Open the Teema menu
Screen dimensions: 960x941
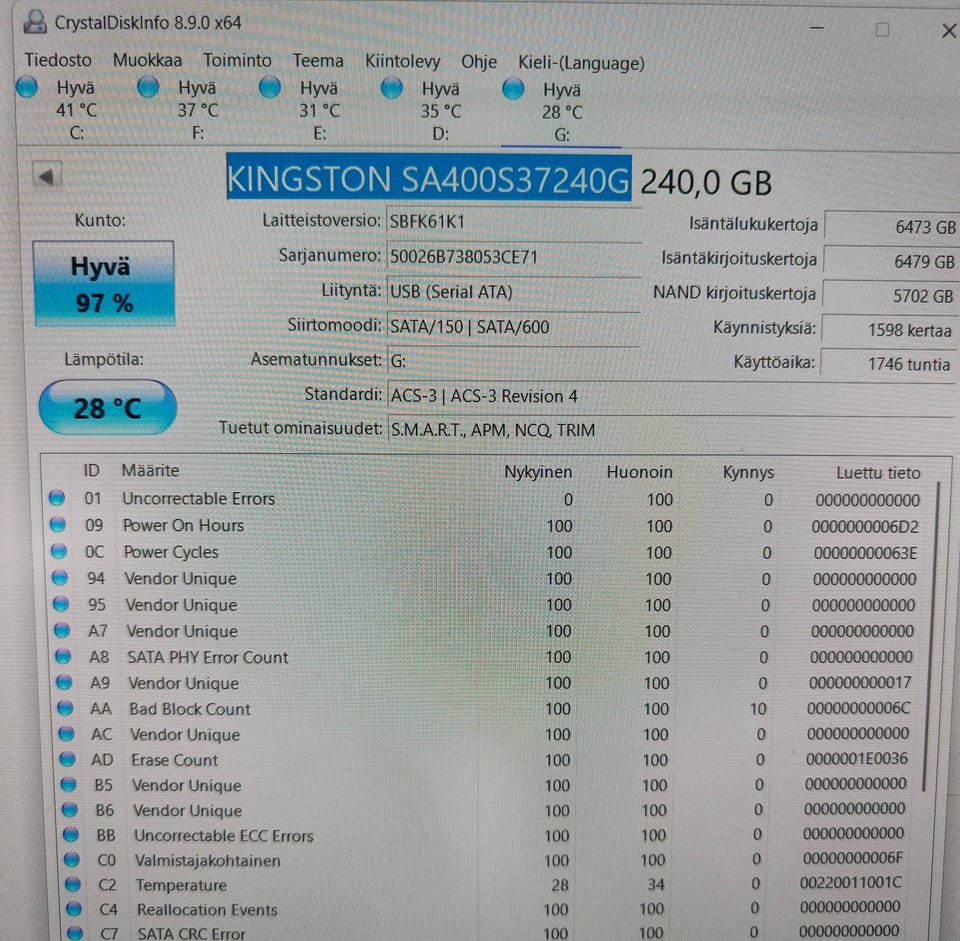click(318, 61)
